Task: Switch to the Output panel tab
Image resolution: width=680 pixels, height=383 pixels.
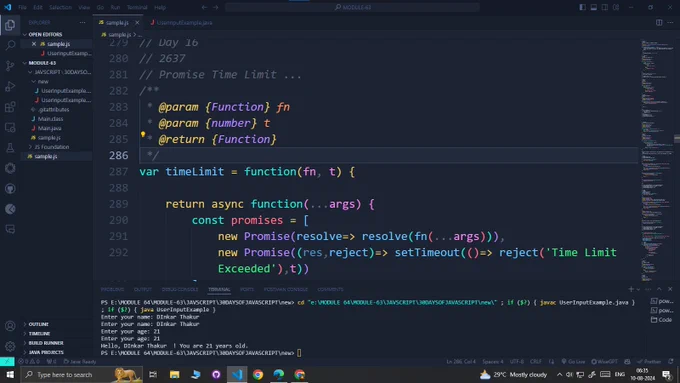Action: tap(143, 289)
